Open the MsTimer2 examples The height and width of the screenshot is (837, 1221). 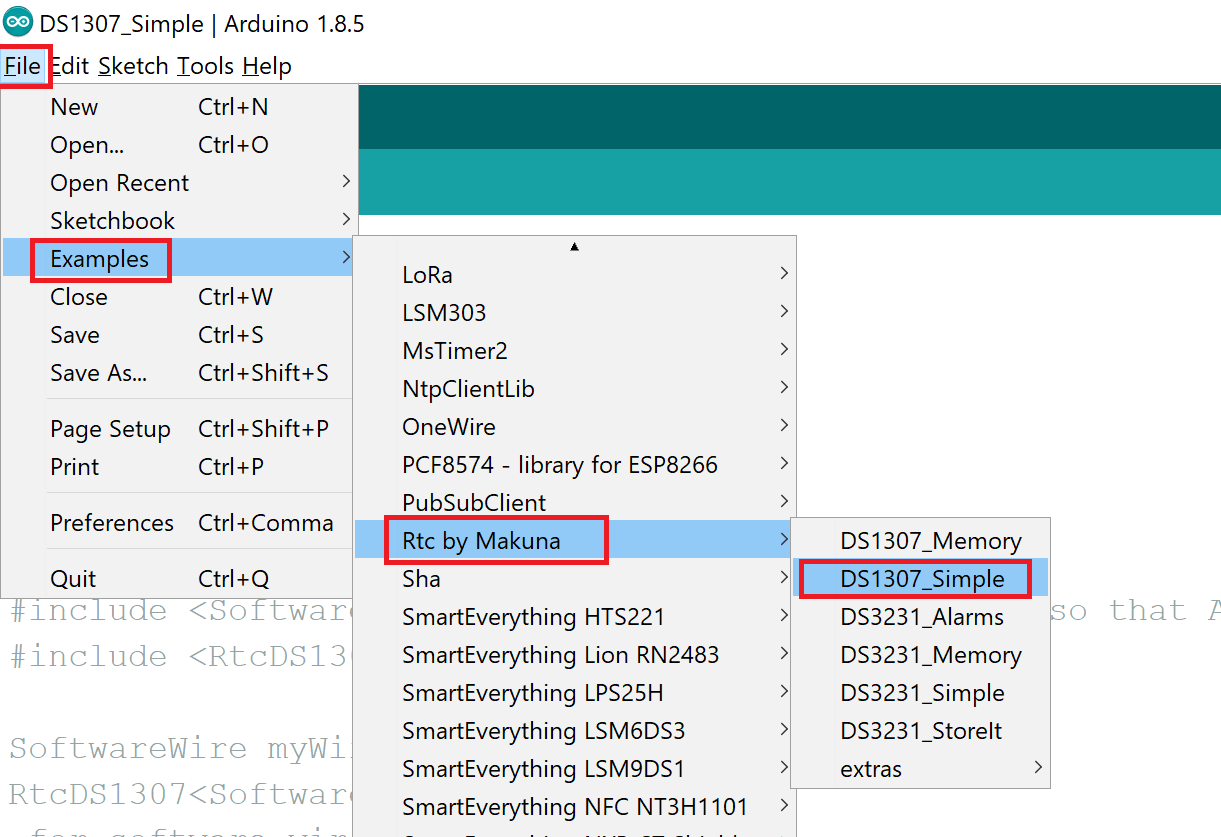(x=575, y=351)
